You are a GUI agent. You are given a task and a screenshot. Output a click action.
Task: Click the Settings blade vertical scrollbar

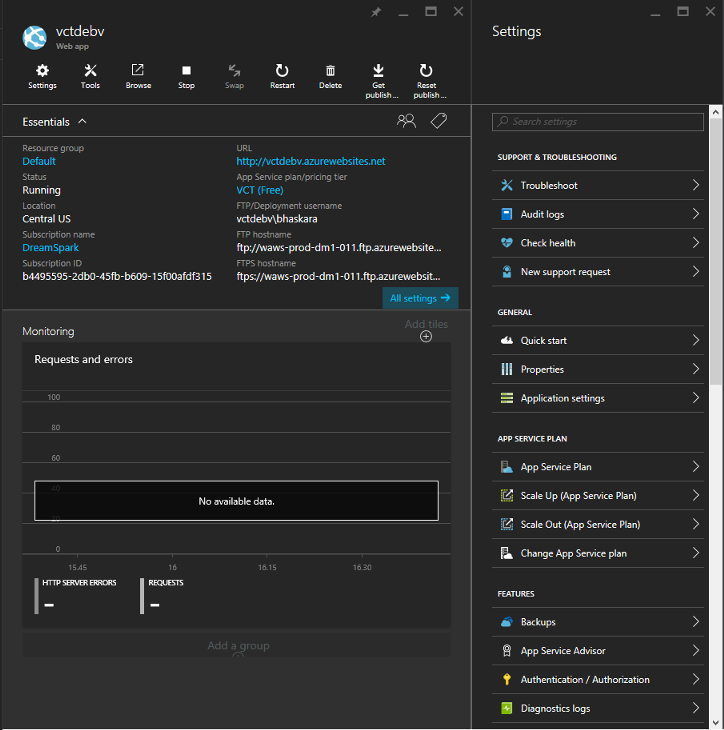pos(716,251)
